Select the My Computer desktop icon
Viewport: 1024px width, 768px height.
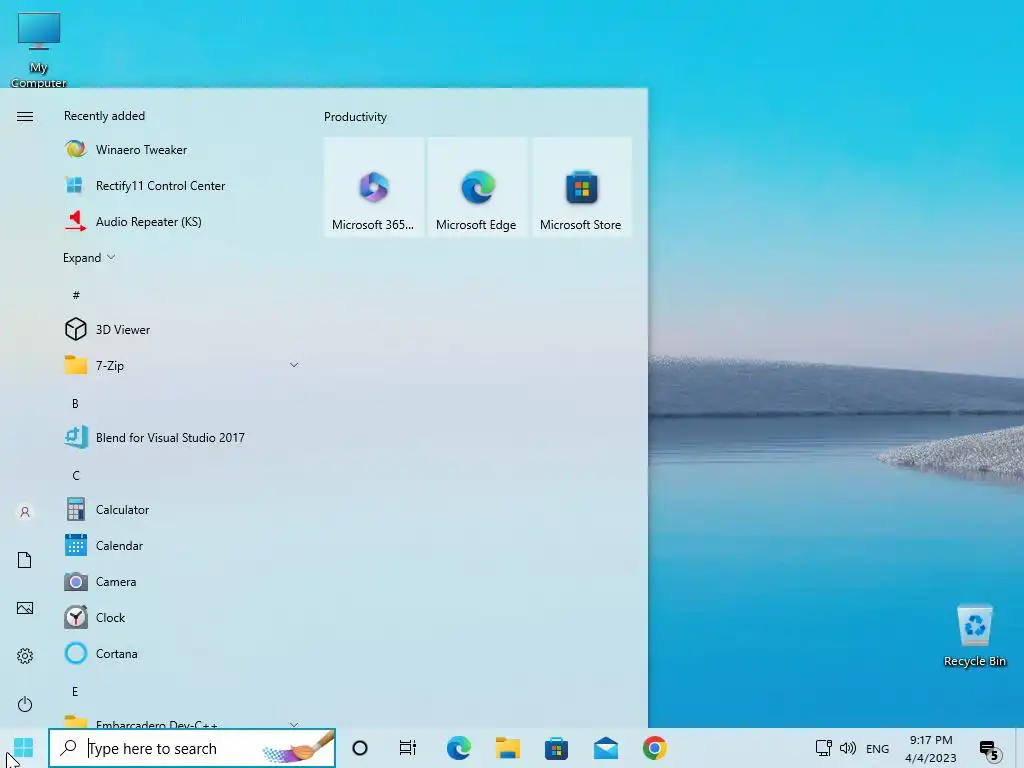click(39, 50)
